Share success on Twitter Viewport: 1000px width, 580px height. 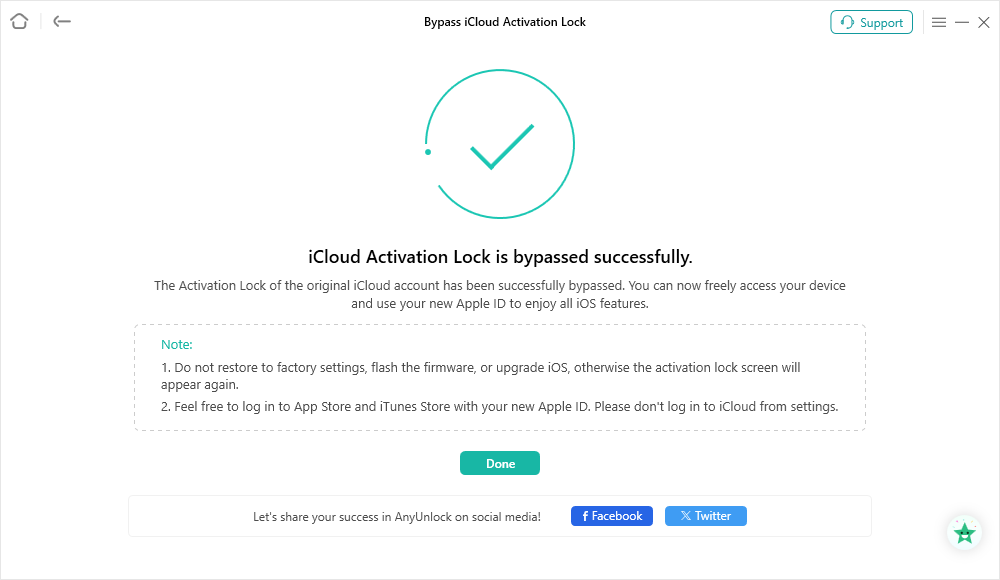pos(705,516)
